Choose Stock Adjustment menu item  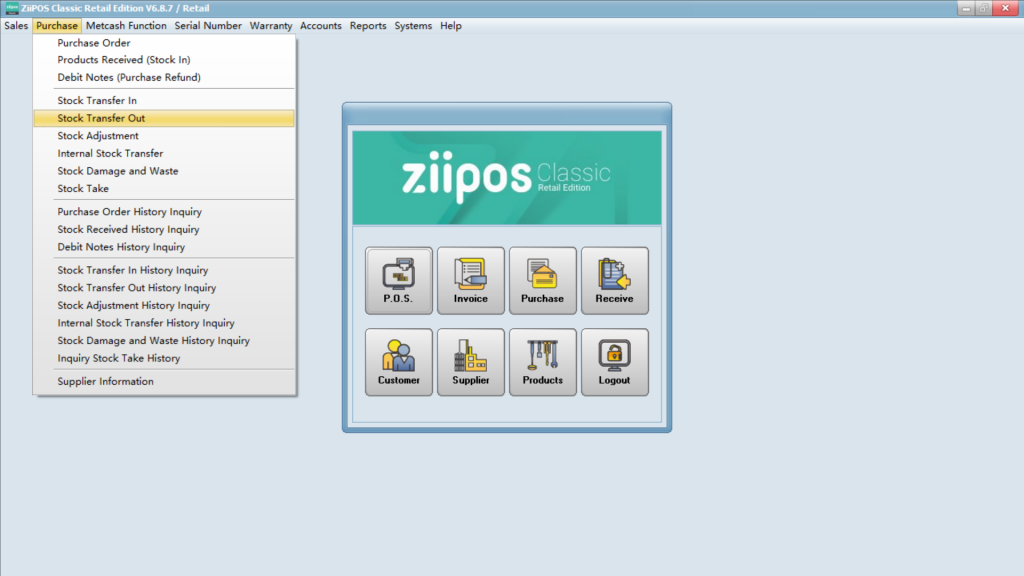click(x=98, y=136)
